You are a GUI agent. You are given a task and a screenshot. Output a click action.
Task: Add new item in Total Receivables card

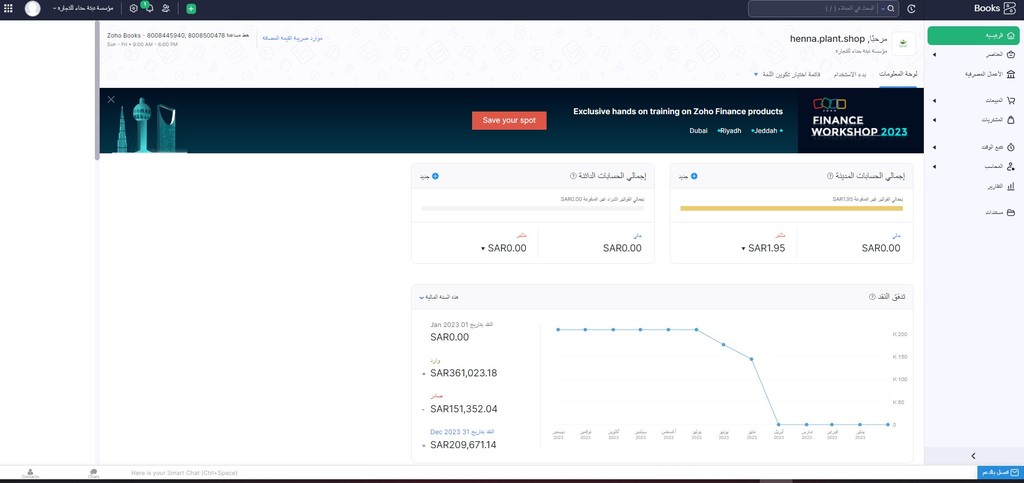point(688,176)
